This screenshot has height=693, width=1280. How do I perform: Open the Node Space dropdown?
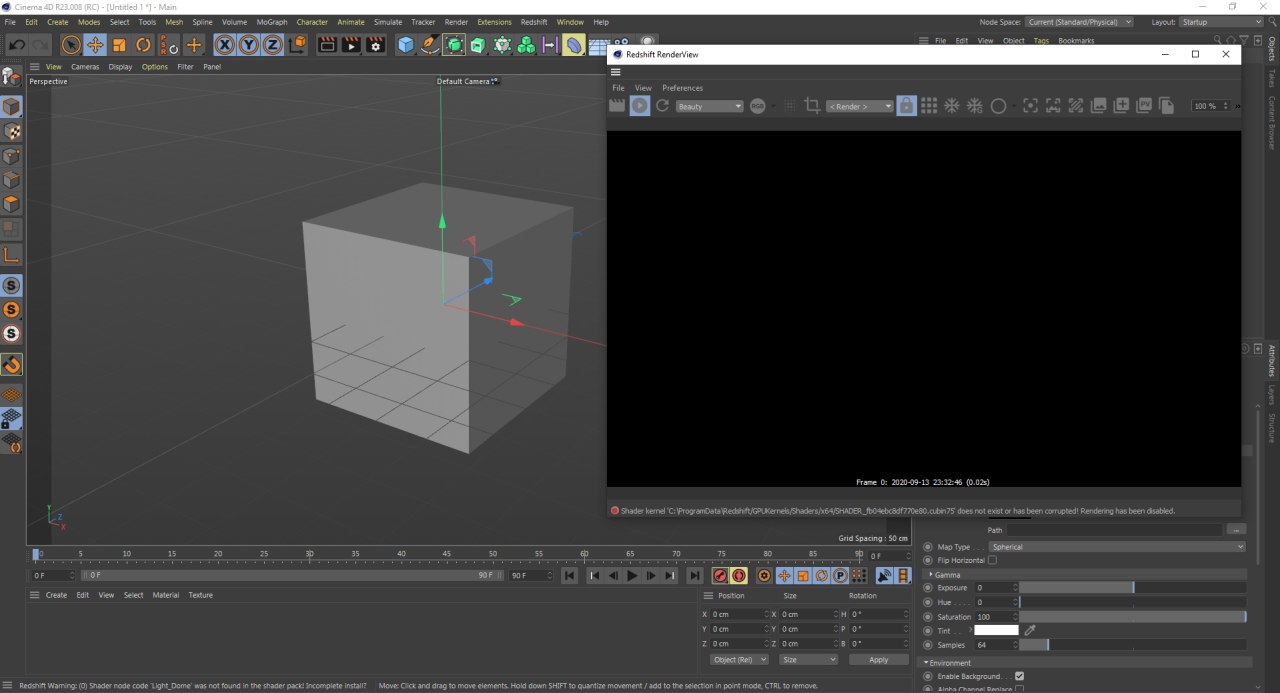pyautogui.click(x=1079, y=21)
